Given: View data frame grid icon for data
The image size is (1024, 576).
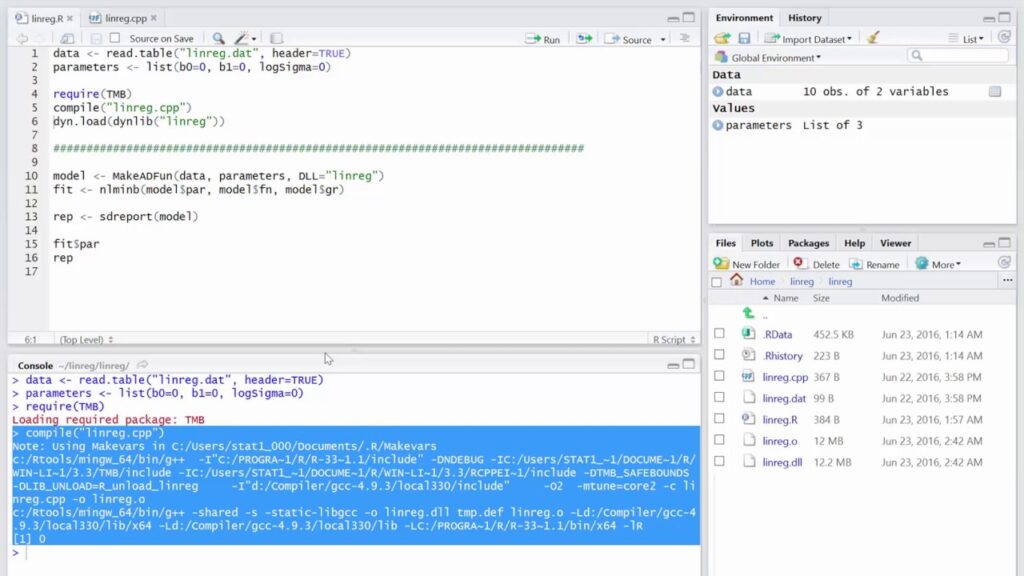Looking at the screenshot, I should pos(995,91).
